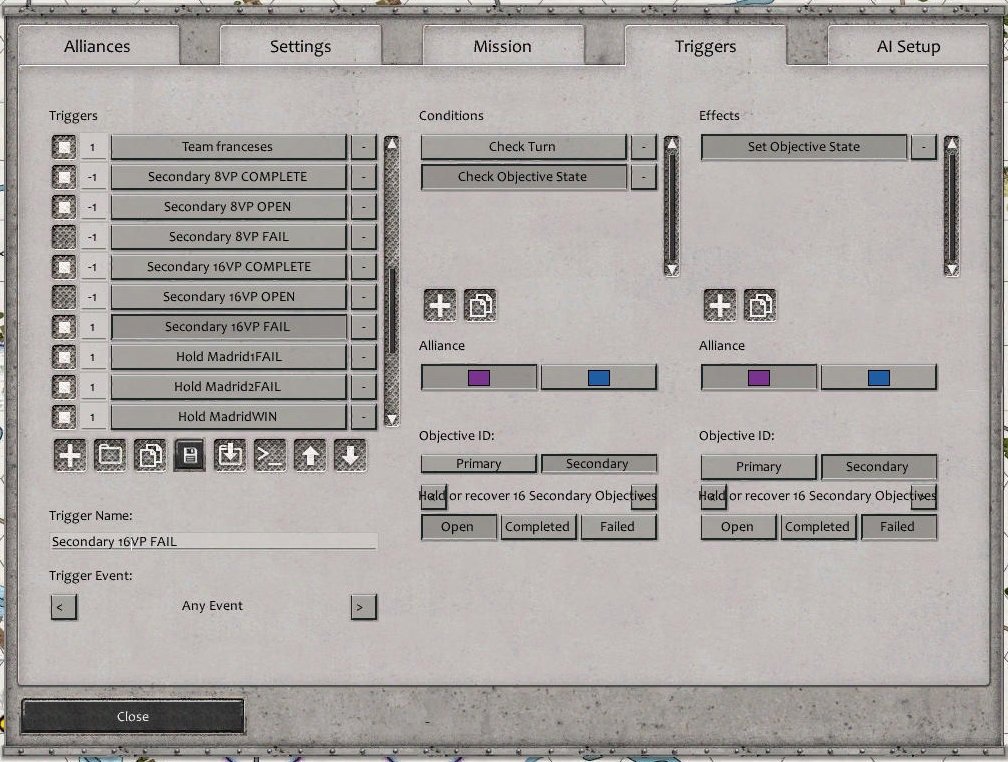Select the Check Turn condition
The height and width of the screenshot is (762, 1008).
(x=523, y=147)
